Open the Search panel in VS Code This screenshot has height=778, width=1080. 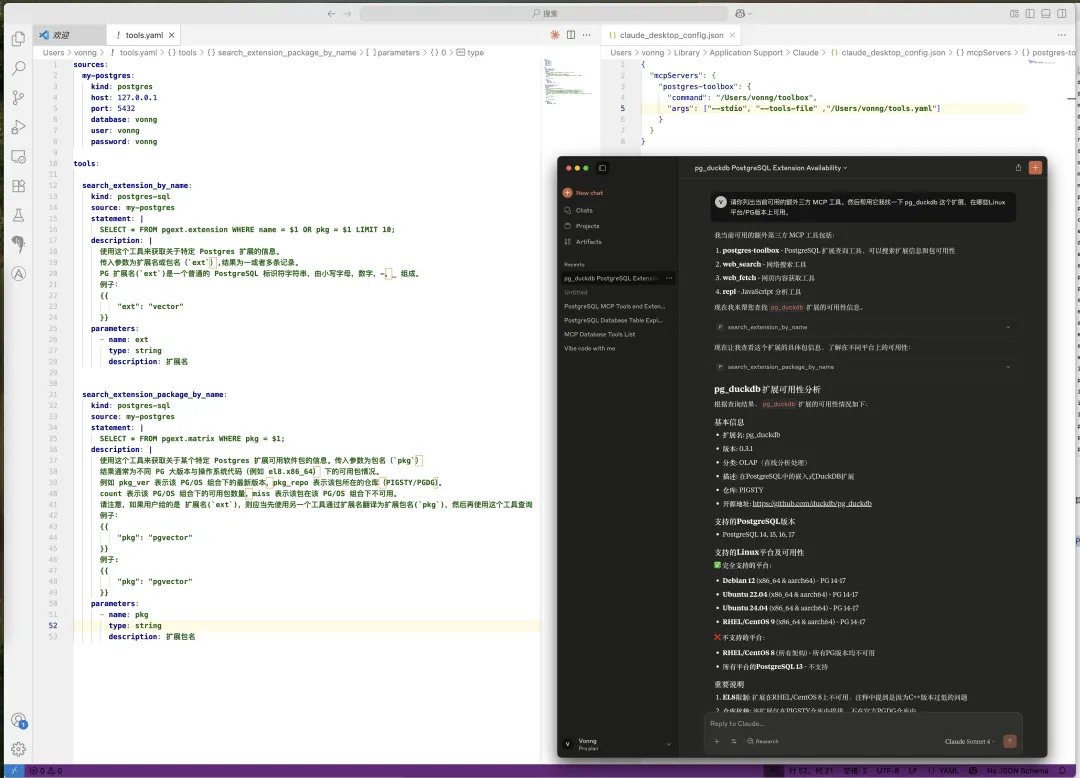click(x=18, y=69)
